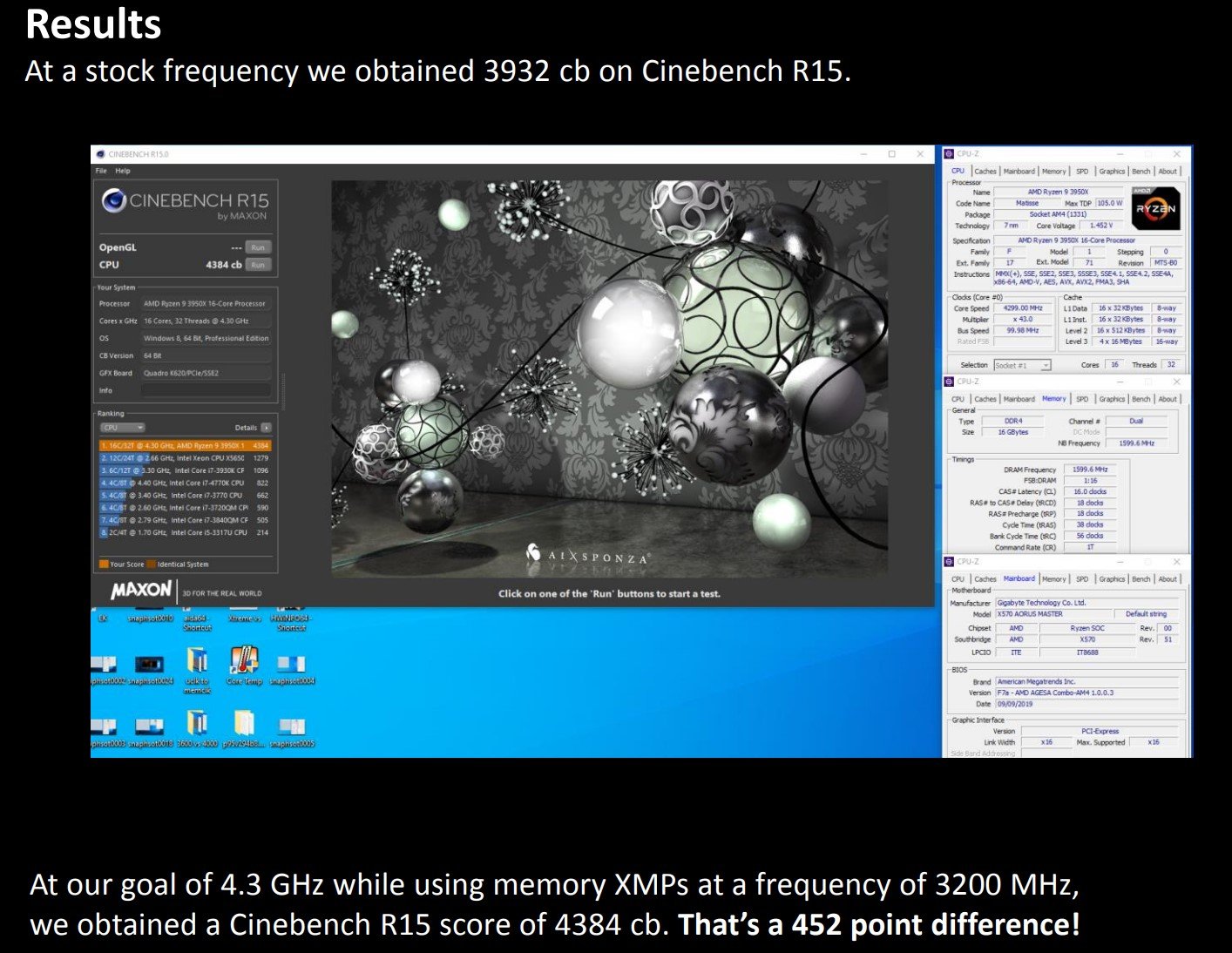Open the Cinebench File menu
1232x953 pixels.
101,171
